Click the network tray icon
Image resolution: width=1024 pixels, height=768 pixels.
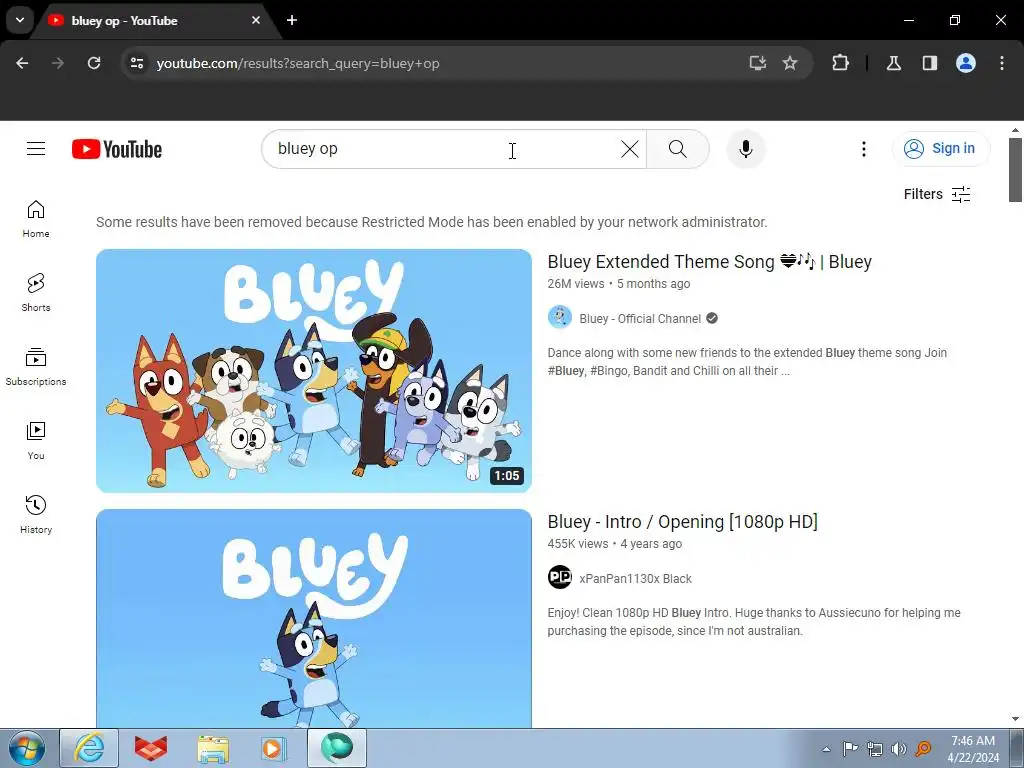[875, 749]
